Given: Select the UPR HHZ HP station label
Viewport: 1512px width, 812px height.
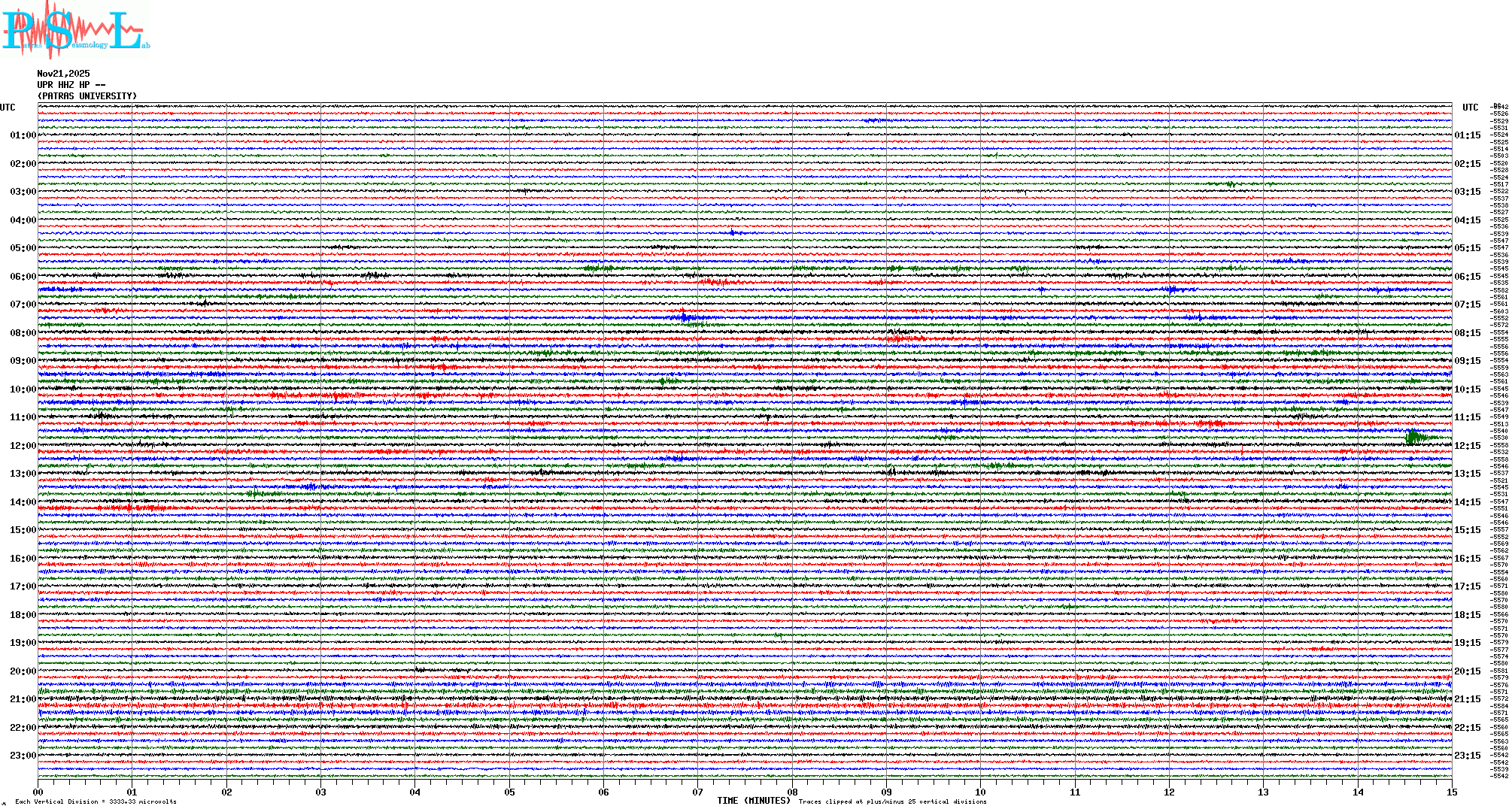Looking at the screenshot, I should (71, 85).
